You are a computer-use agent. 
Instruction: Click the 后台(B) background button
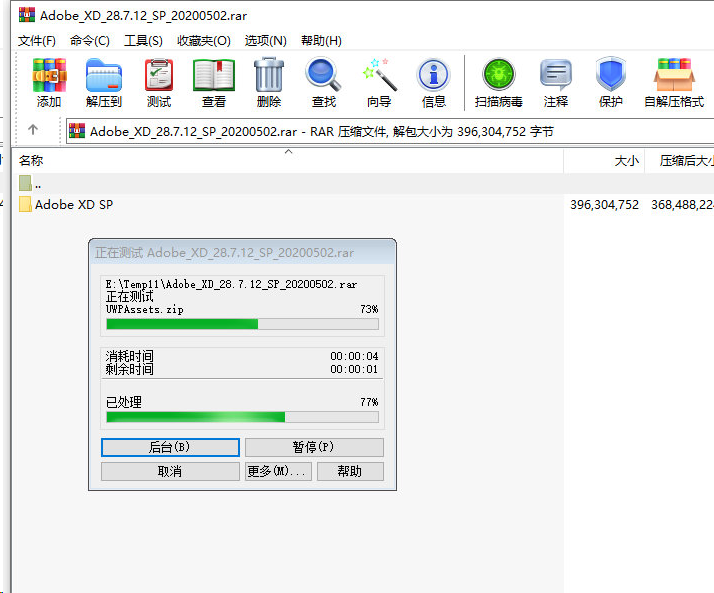(170, 447)
